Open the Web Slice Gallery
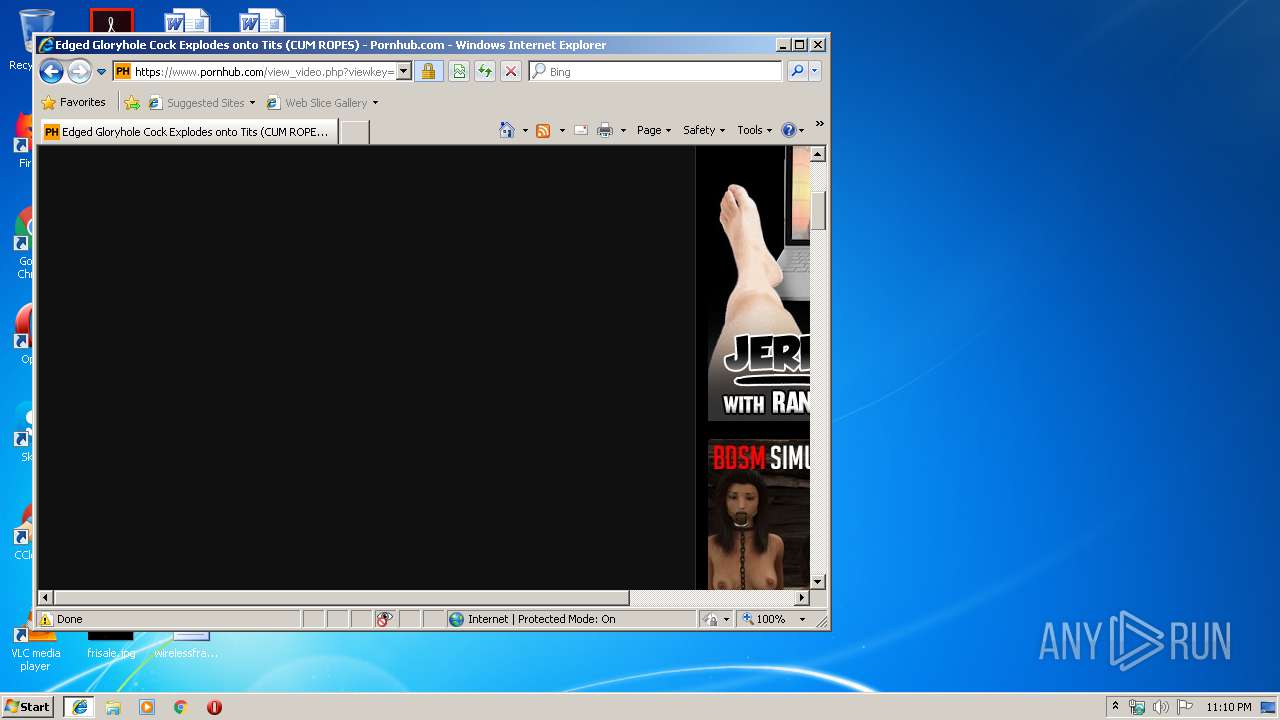The image size is (1280, 720). pyautogui.click(x=322, y=102)
